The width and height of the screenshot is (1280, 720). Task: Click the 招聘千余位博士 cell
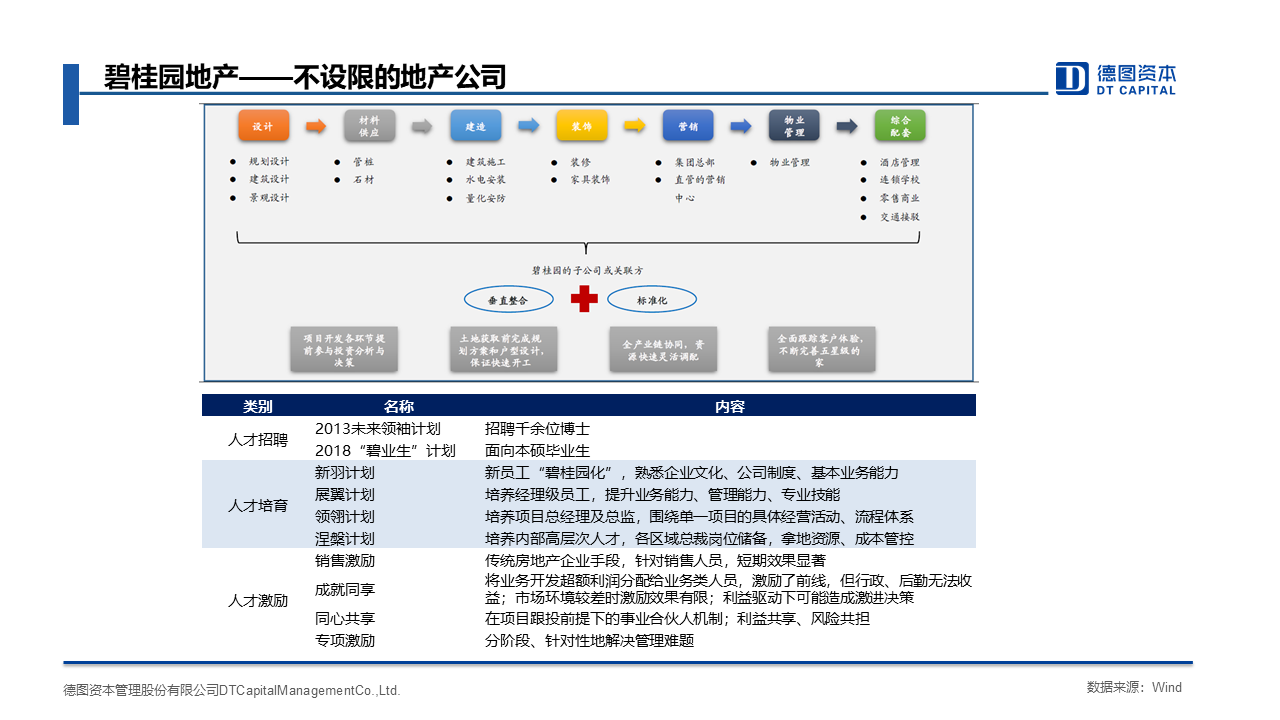[x=538, y=428]
